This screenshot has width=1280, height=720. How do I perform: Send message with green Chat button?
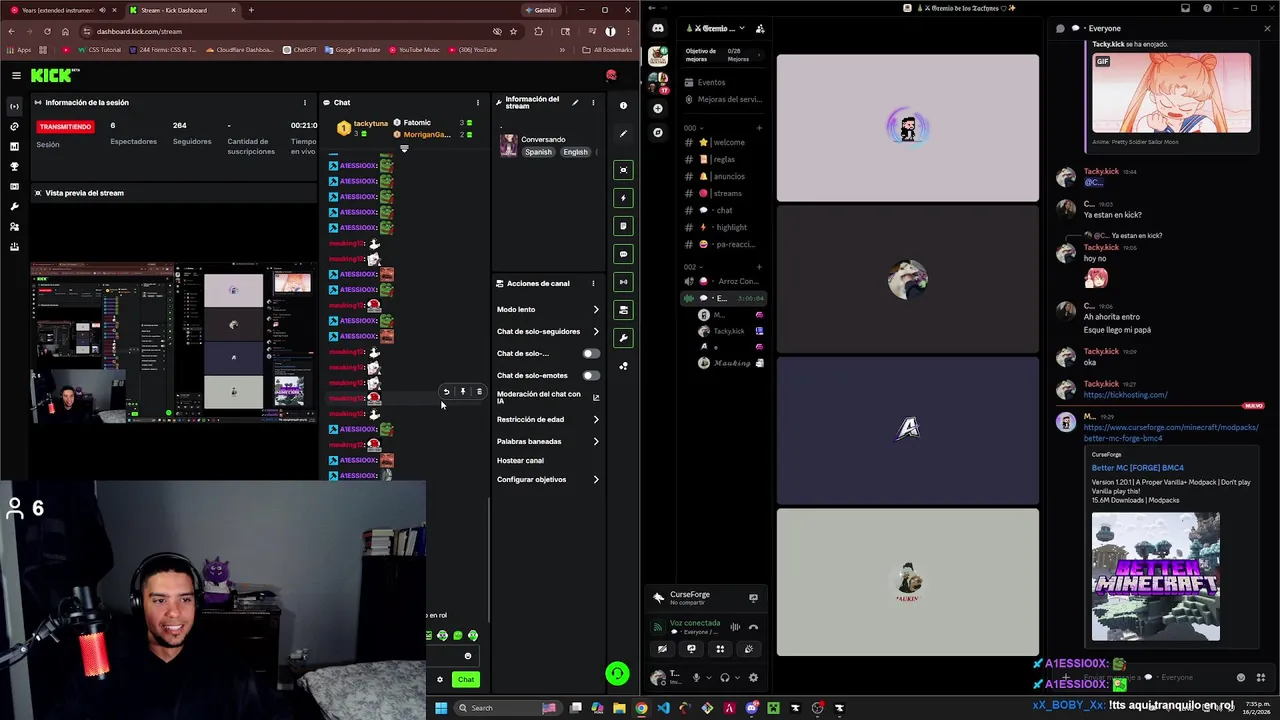(x=466, y=680)
